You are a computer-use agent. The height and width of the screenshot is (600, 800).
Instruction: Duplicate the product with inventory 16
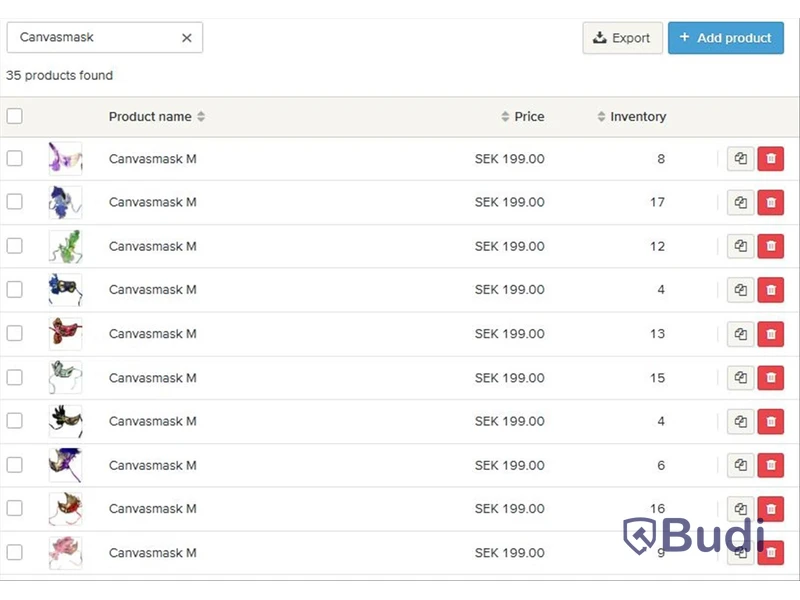[740, 509]
